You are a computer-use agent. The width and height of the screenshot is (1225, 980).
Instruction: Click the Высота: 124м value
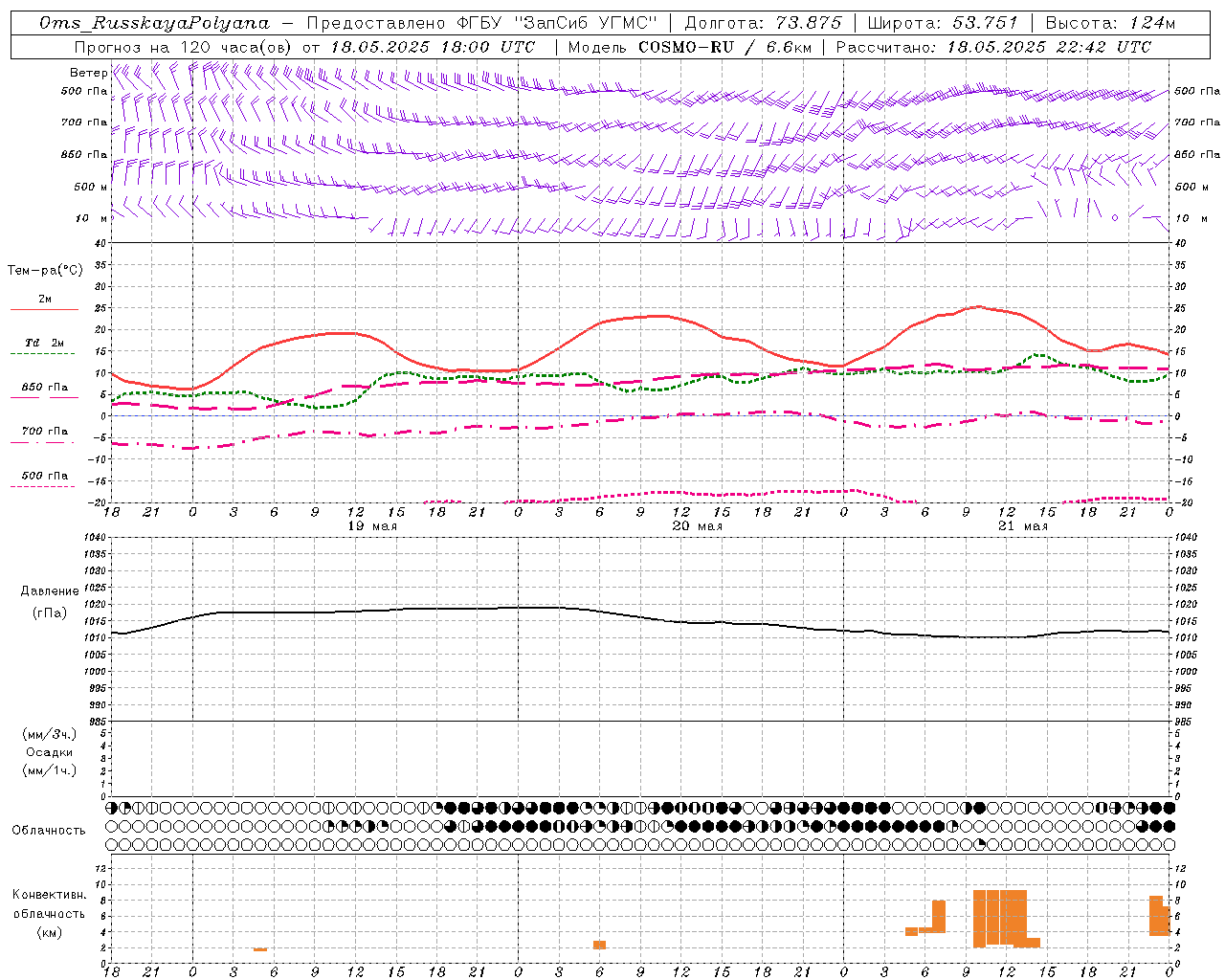pos(1110,23)
